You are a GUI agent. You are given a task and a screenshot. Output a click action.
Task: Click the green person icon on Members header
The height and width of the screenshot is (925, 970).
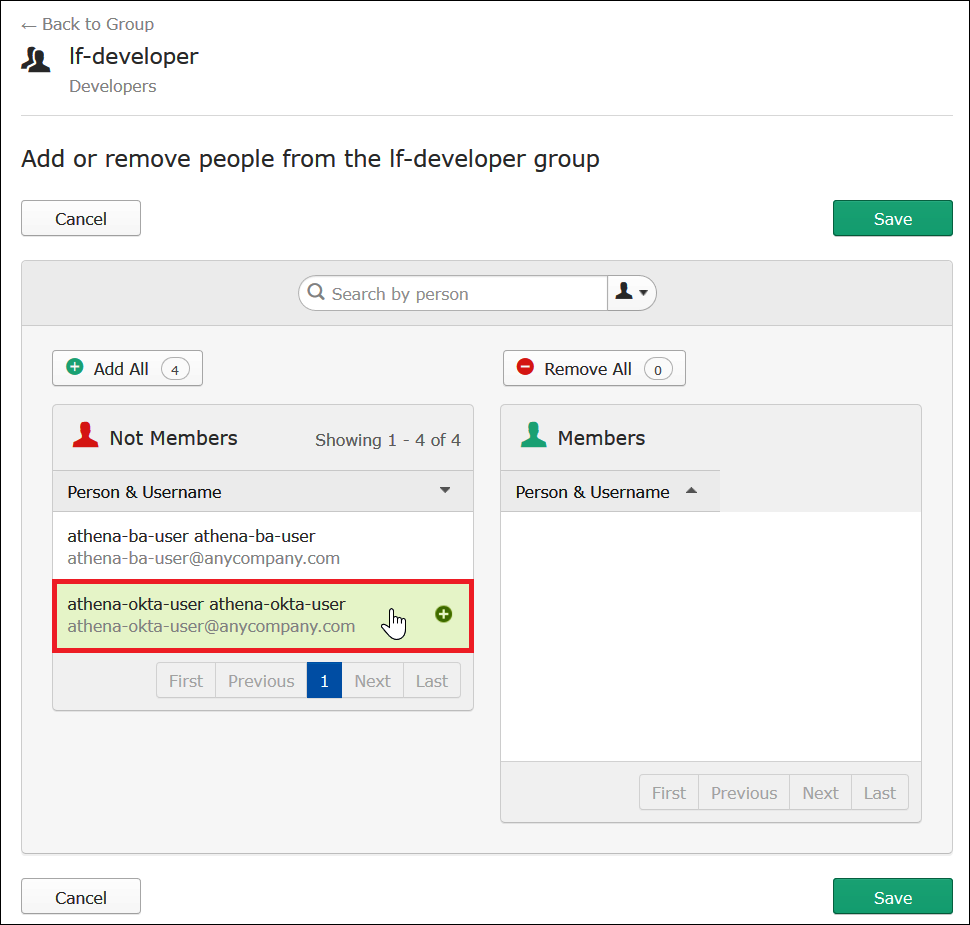pyautogui.click(x=533, y=434)
